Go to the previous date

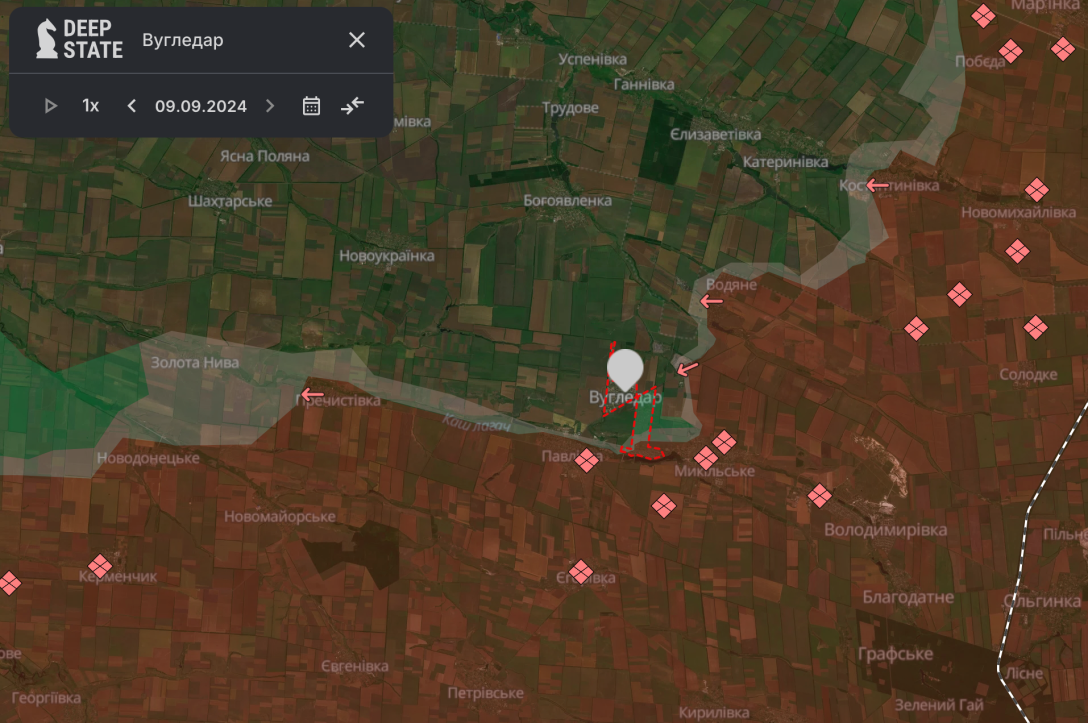(131, 106)
